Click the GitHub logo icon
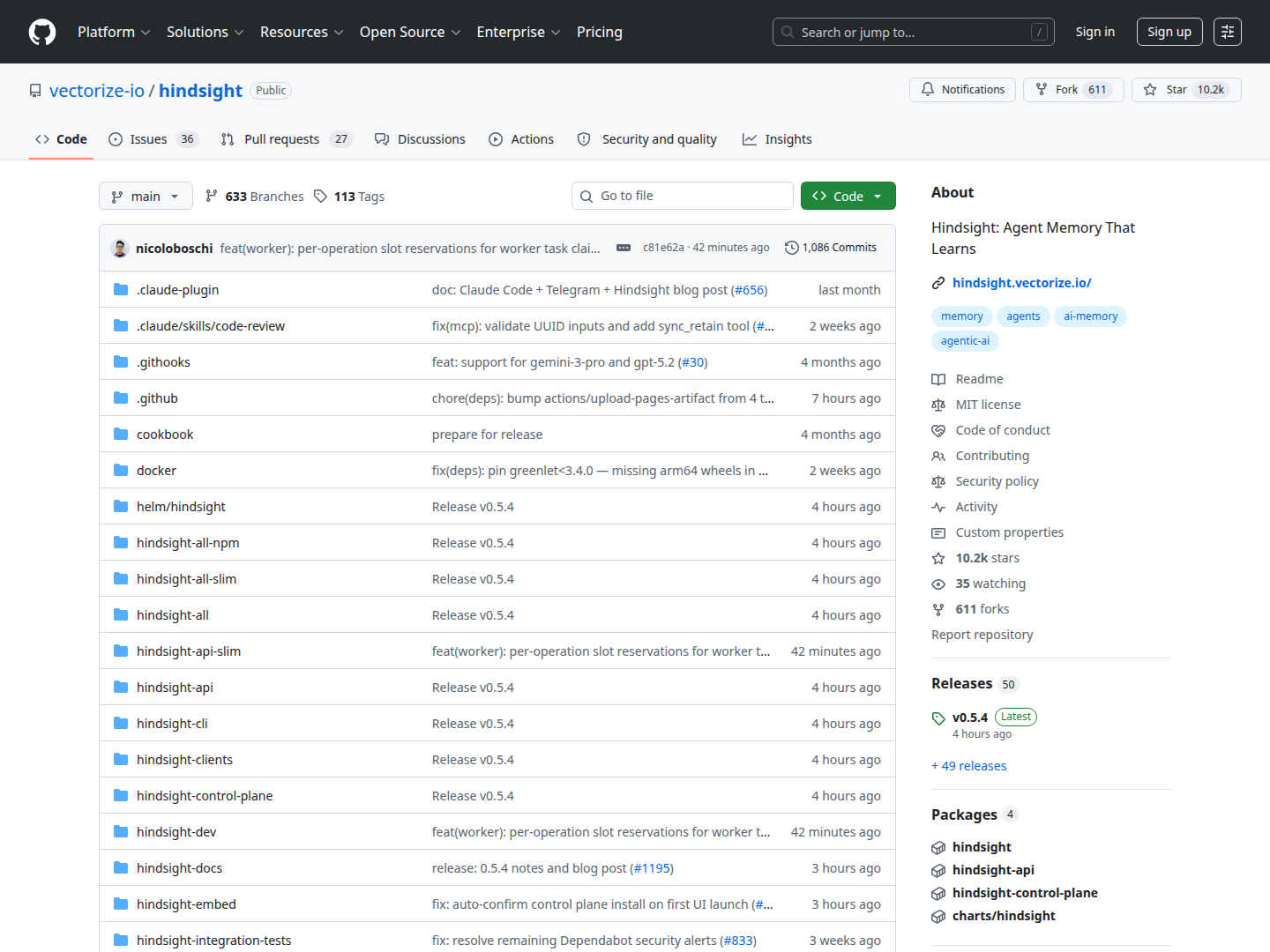Viewport: 1270px width, 952px height. coord(42,32)
